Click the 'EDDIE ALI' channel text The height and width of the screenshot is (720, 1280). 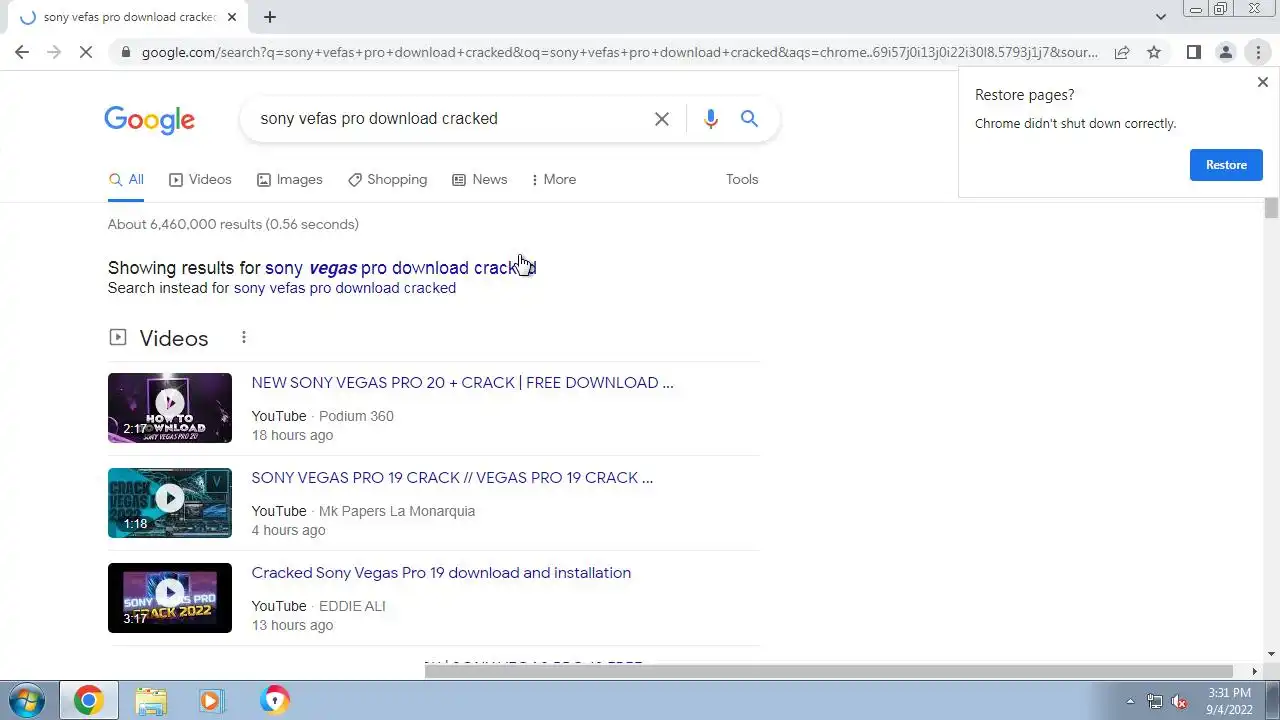(352, 606)
